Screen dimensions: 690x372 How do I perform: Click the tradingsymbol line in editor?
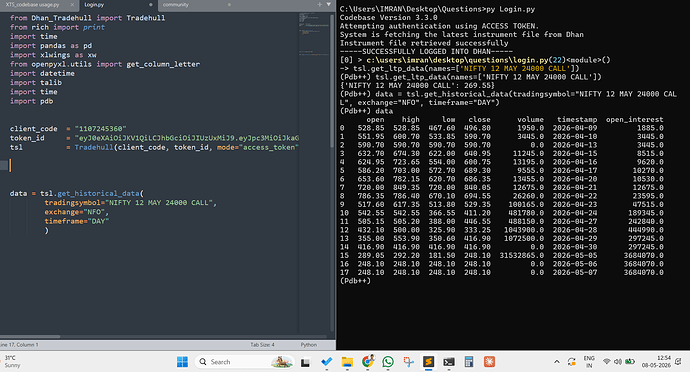pos(130,203)
